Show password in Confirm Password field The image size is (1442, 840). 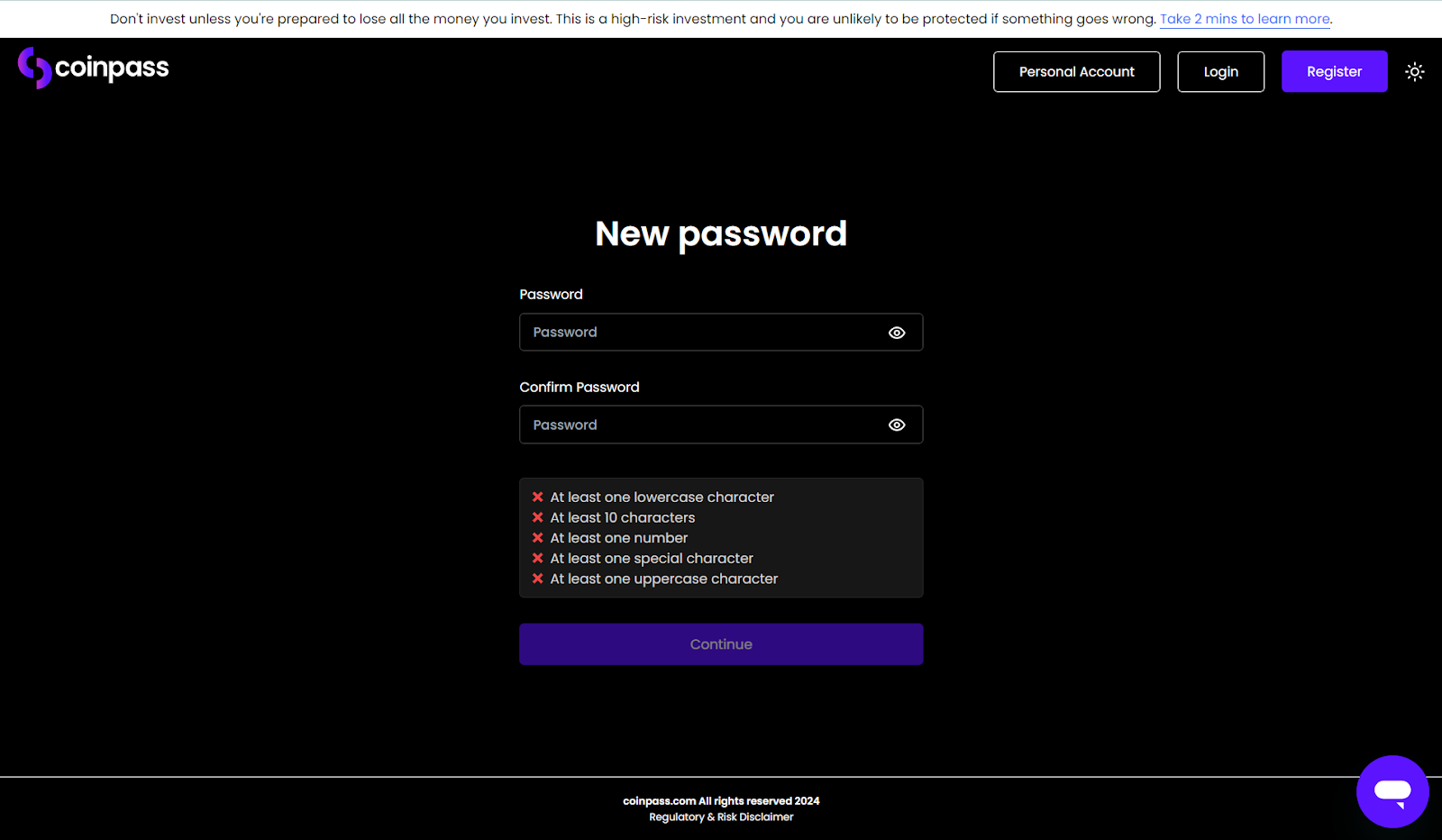pyautogui.click(x=897, y=425)
